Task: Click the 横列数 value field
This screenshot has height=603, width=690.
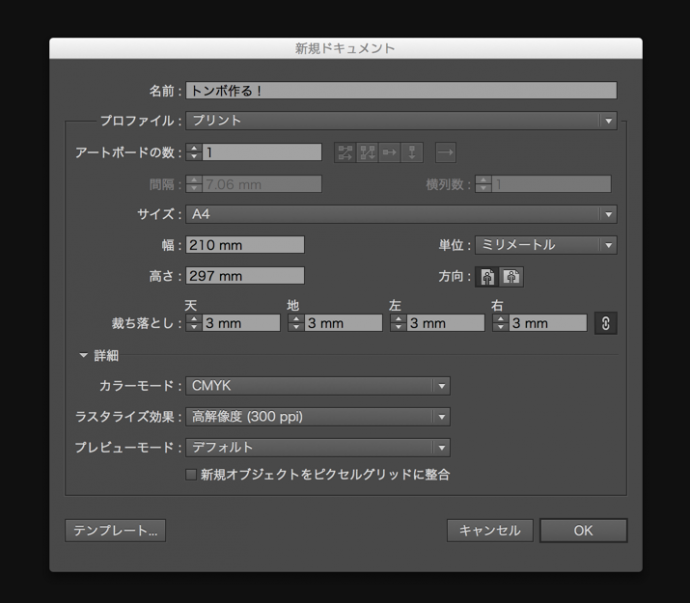Action: click(551, 184)
